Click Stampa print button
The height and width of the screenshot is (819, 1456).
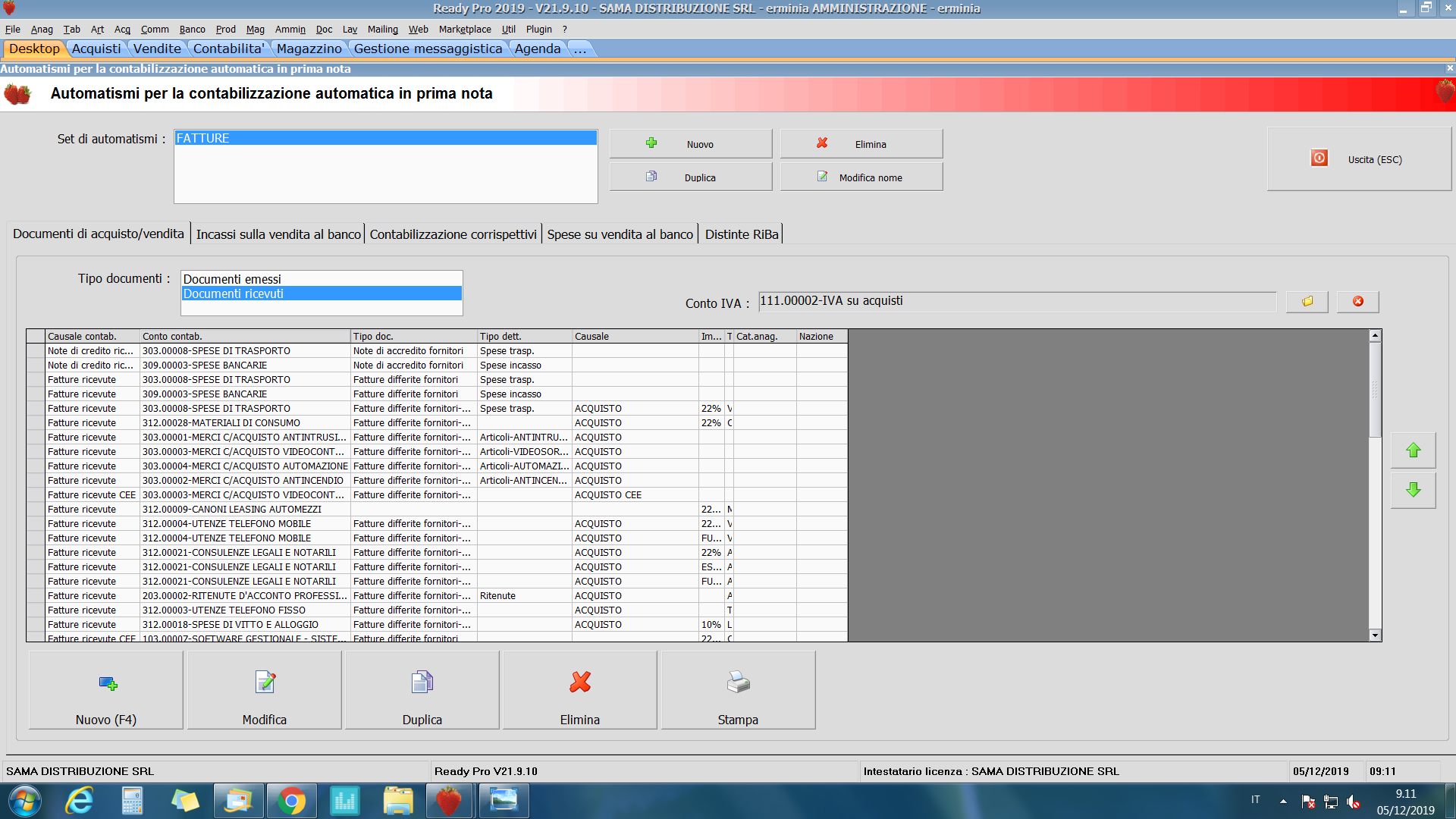click(x=738, y=690)
